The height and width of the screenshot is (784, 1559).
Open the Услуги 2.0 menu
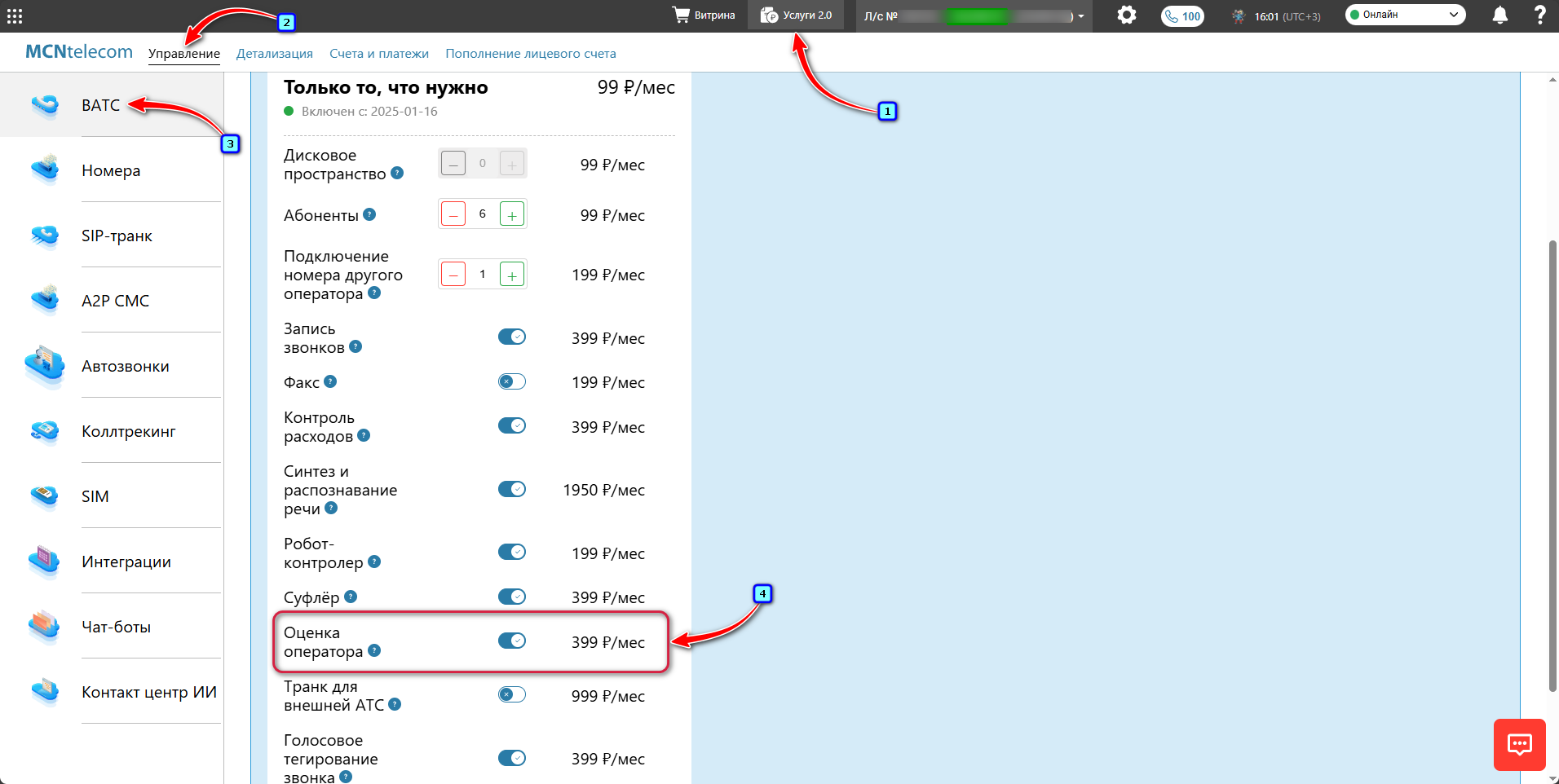(x=796, y=15)
